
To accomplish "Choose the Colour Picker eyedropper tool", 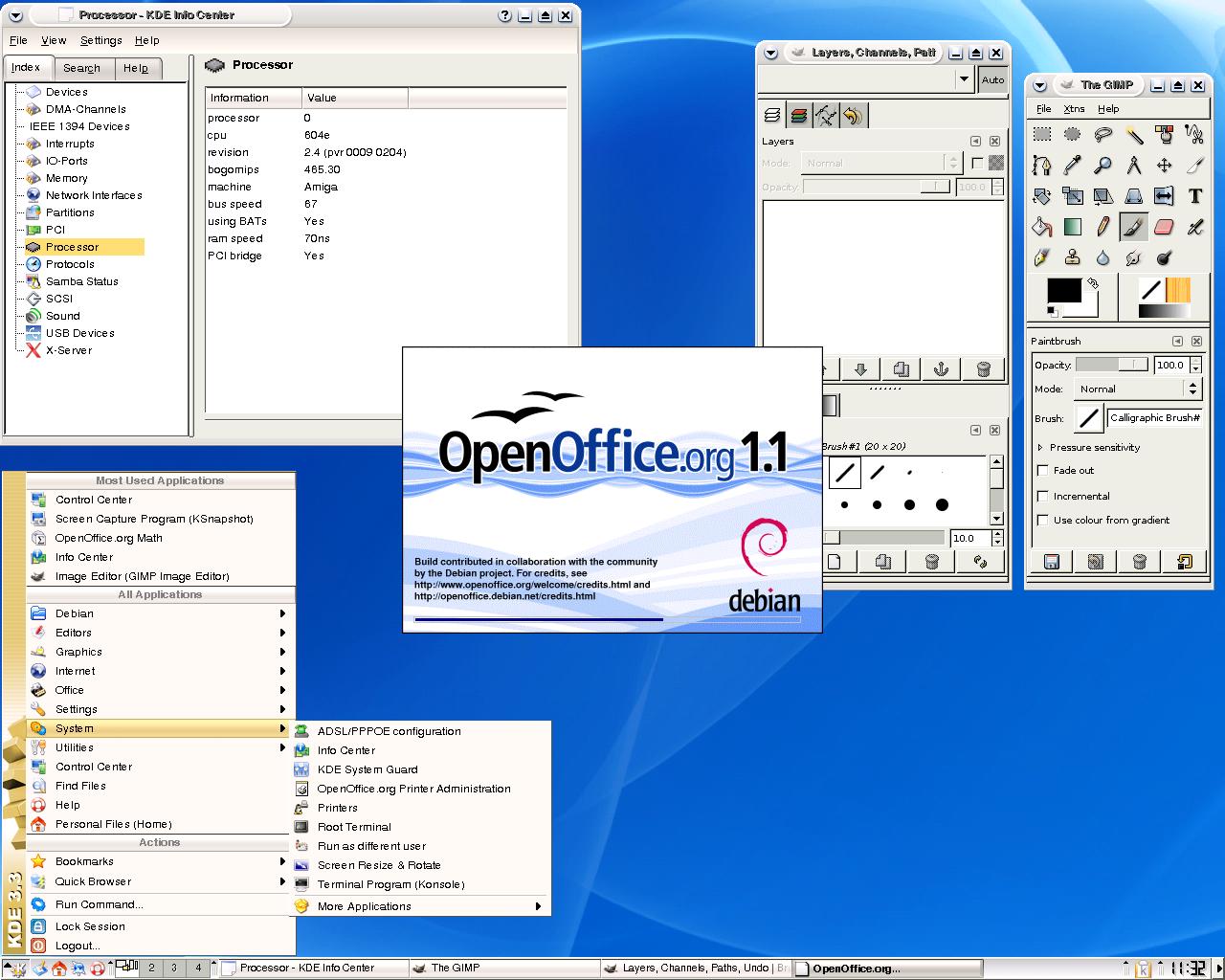I will [1073, 165].
